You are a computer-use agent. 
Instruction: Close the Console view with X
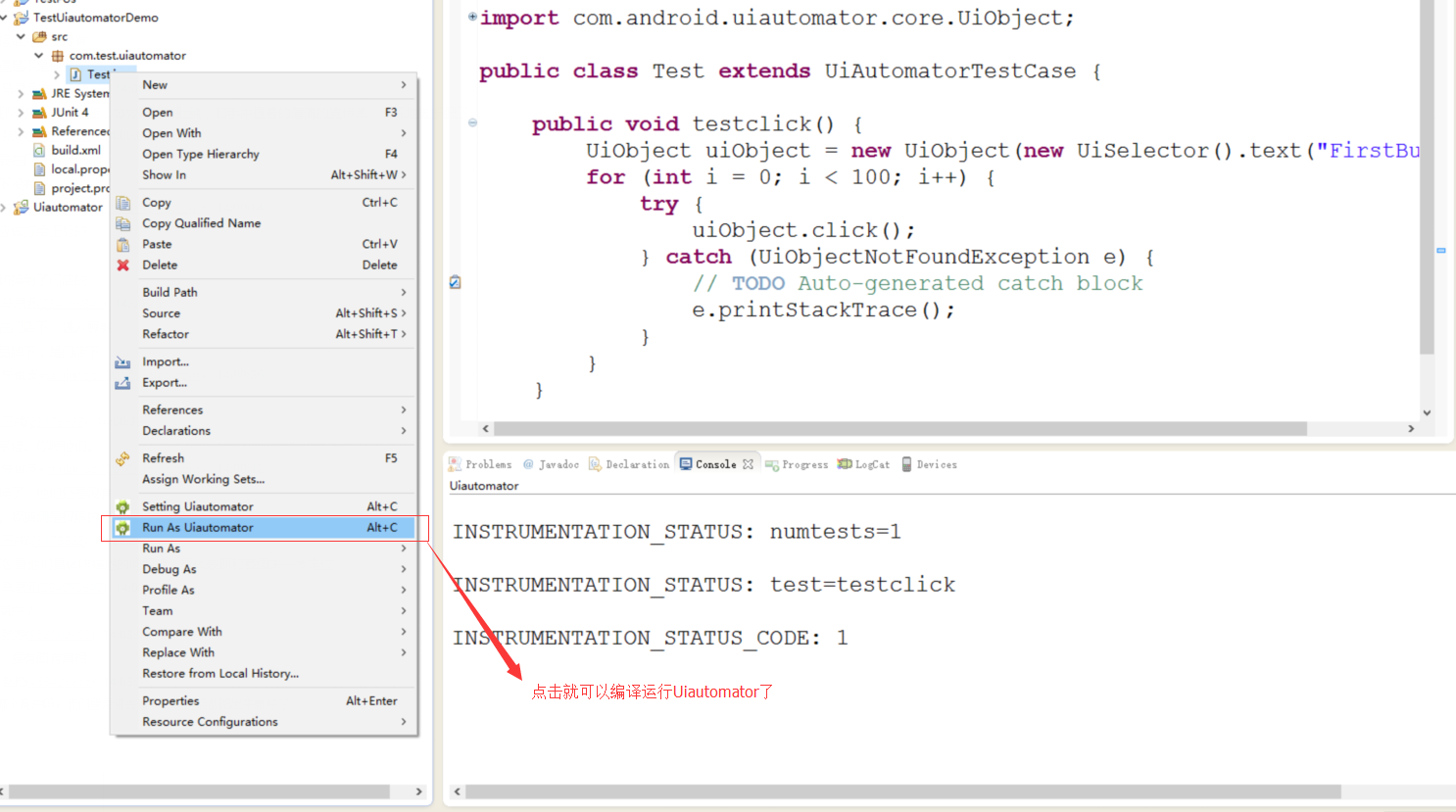click(x=749, y=464)
